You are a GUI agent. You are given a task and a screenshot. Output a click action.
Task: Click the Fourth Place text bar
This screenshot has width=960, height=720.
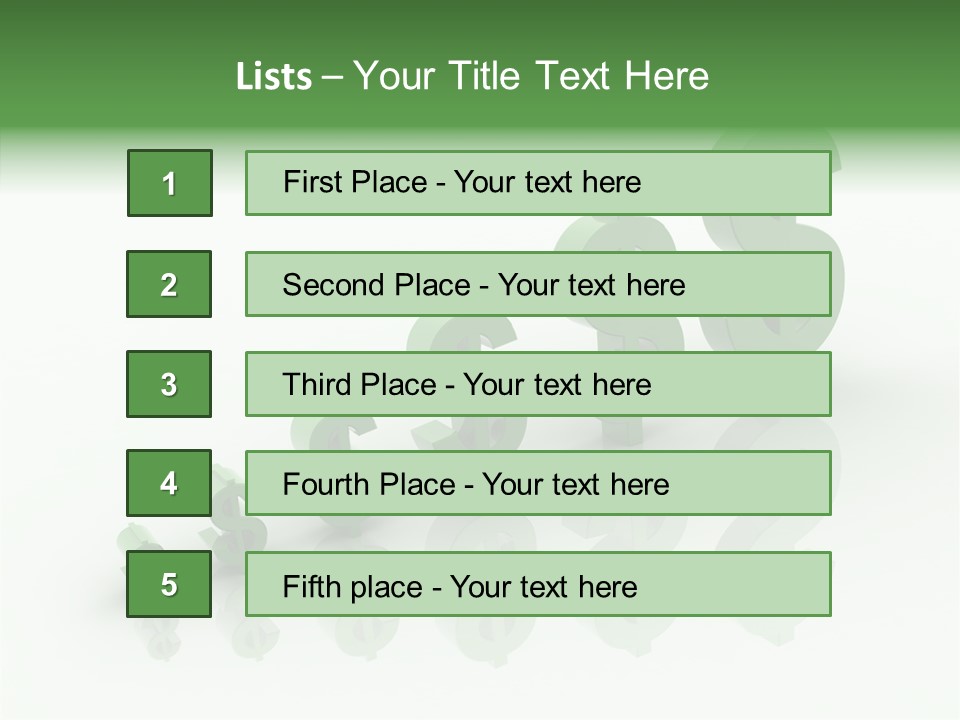tap(538, 484)
